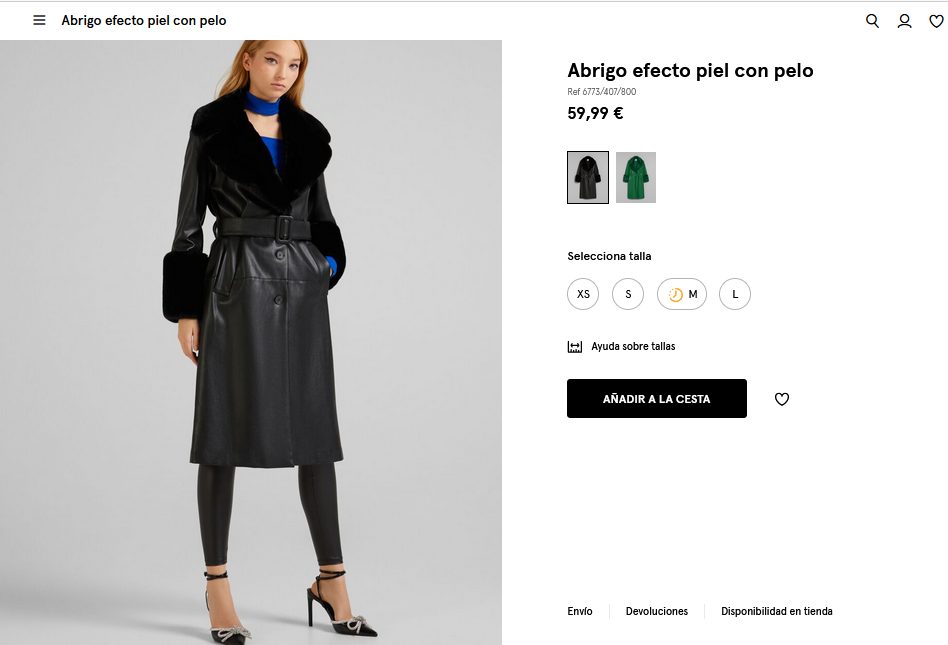Click clock icon on size M
The width and height of the screenshot is (948, 645).
[675, 295]
